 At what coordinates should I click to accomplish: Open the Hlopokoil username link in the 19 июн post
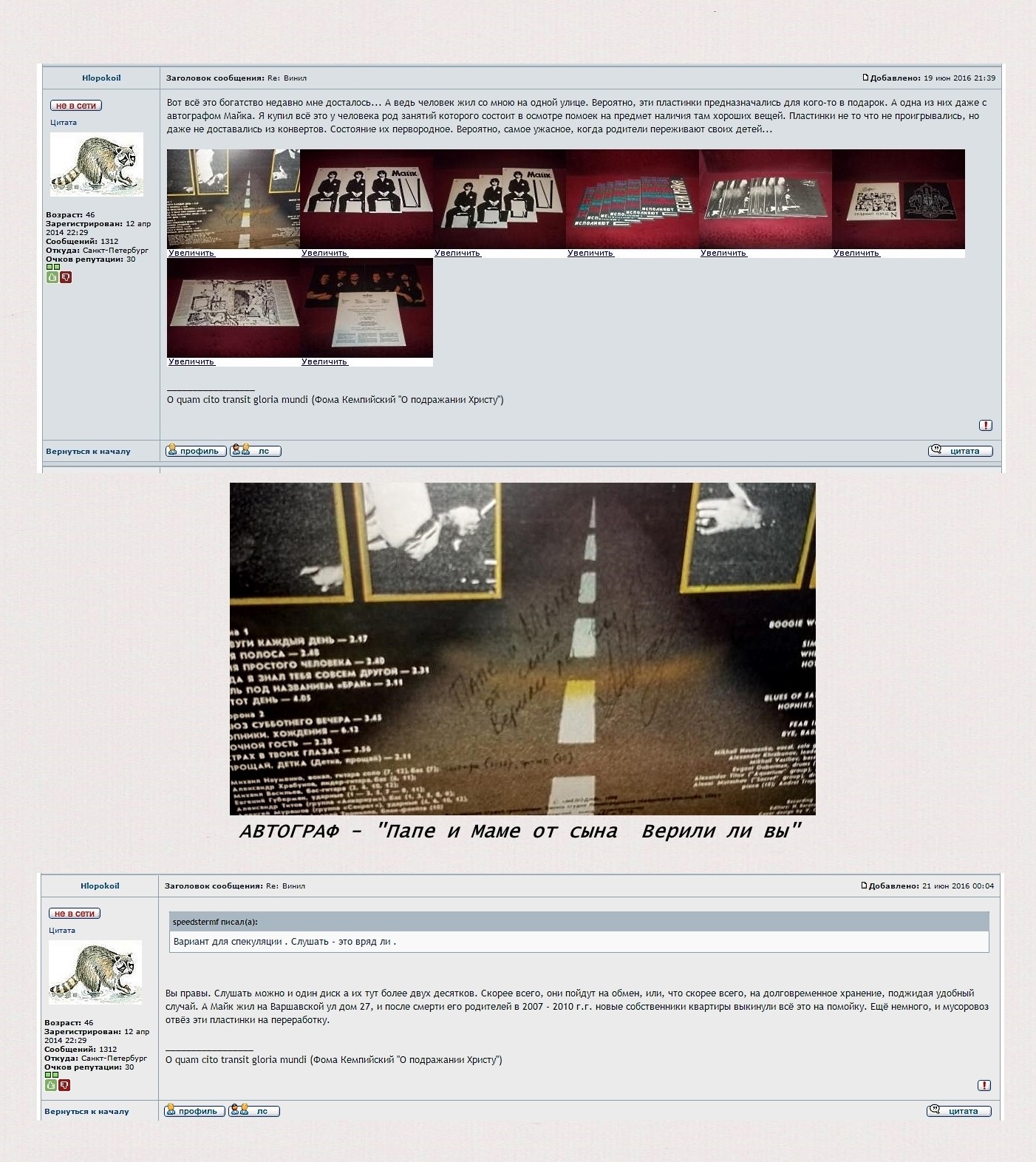point(101,78)
